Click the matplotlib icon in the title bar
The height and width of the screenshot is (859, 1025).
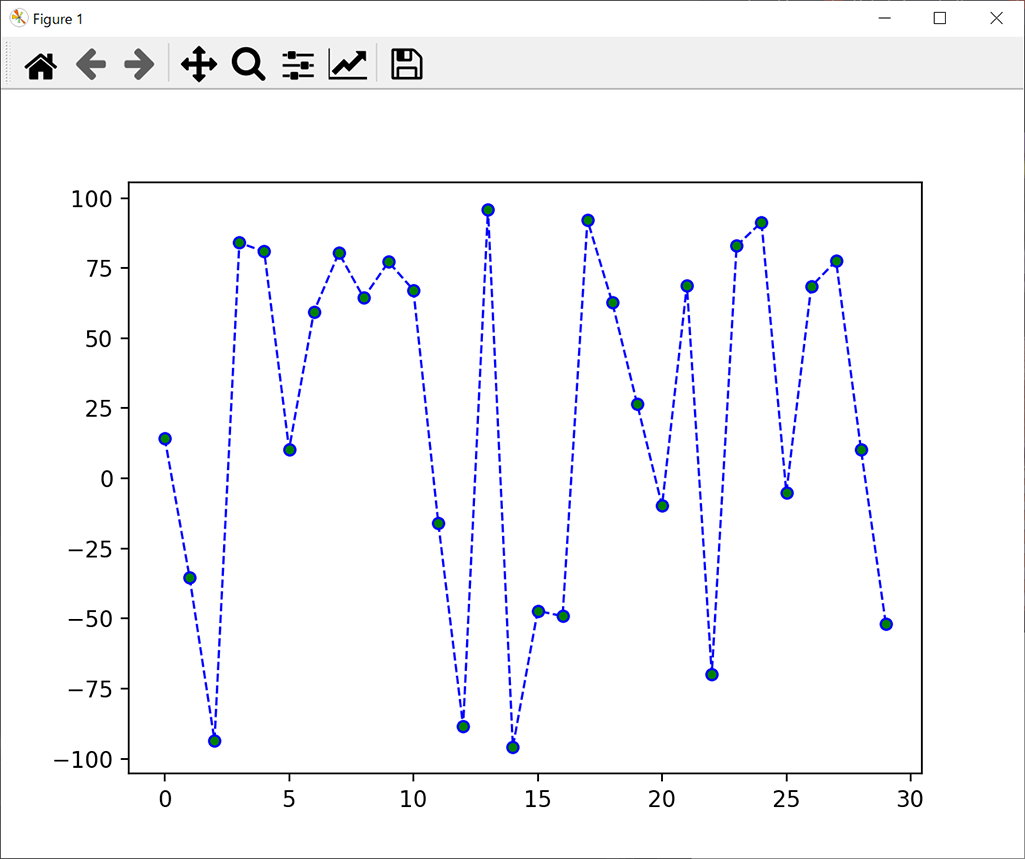[19, 18]
